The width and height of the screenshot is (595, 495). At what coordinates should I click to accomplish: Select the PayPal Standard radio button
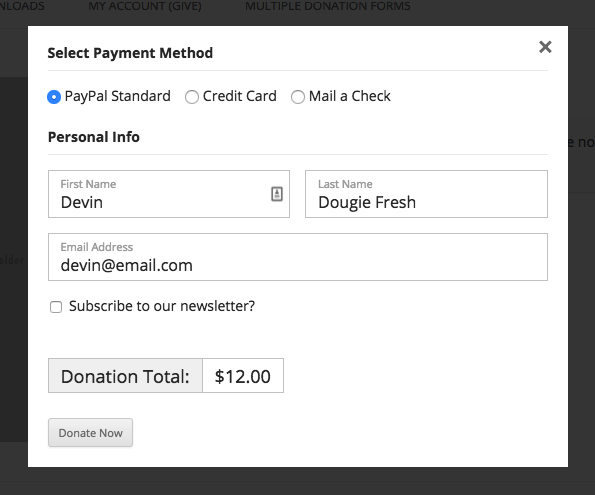click(x=54, y=97)
